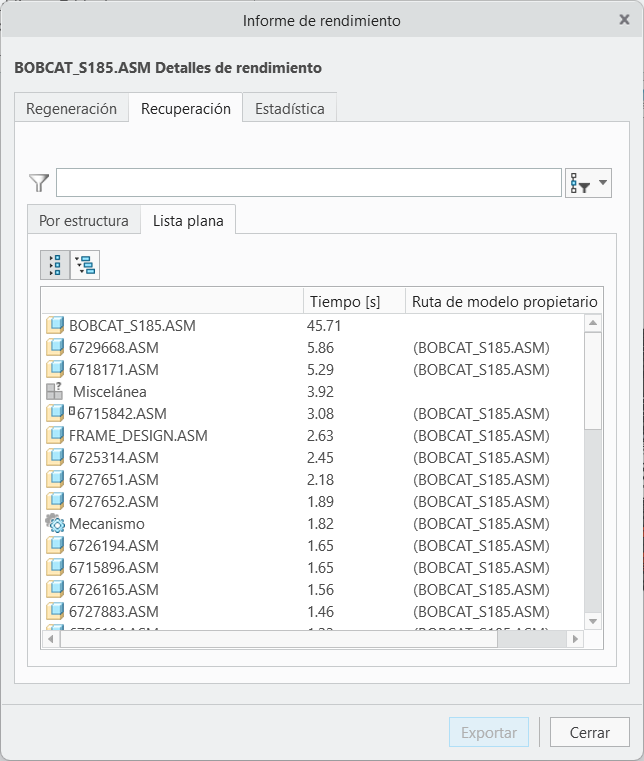
Task: Select the 6725314.ASM row name
Action: [x=114, y=458]
